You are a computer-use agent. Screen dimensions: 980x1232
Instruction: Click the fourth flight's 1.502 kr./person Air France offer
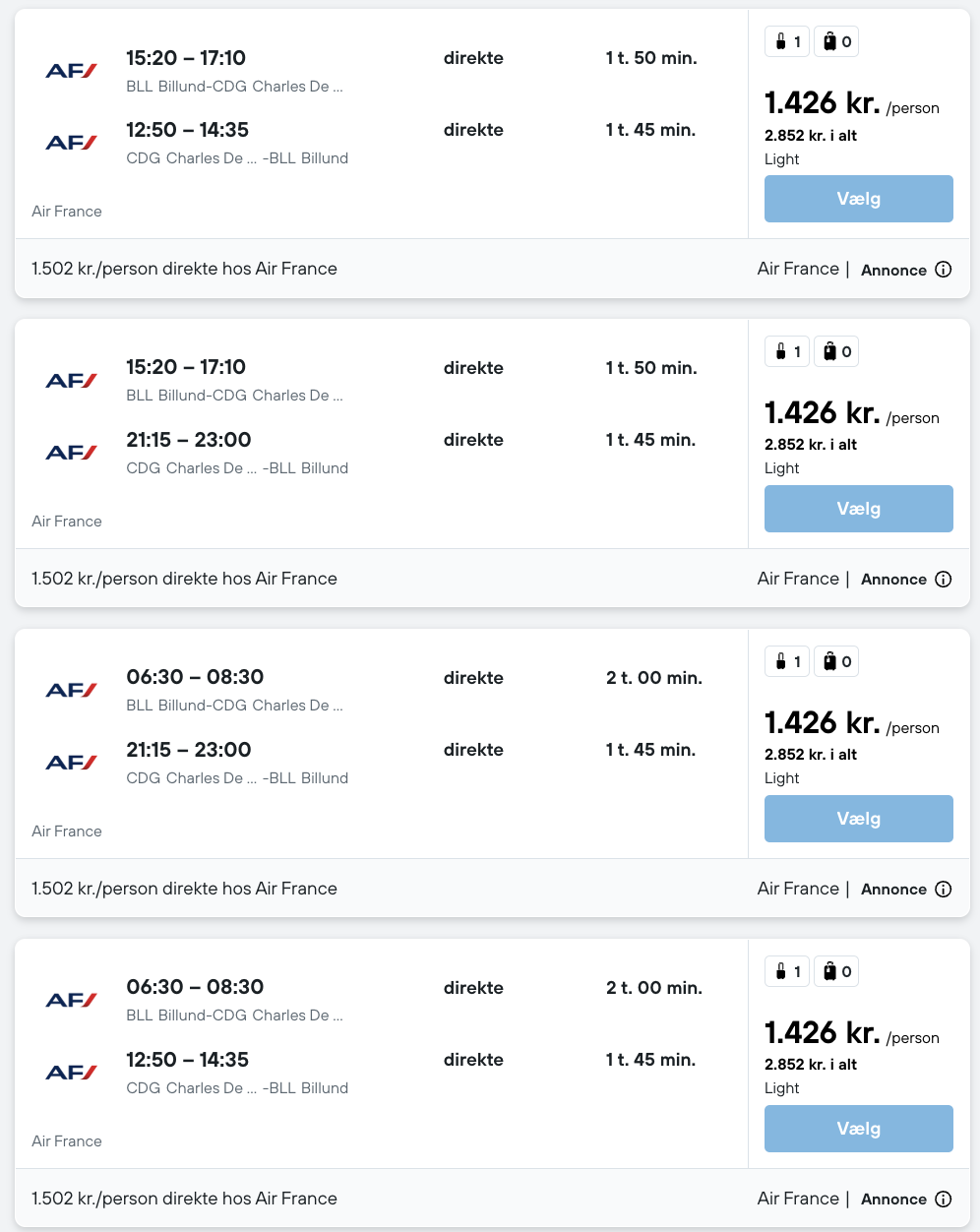pyautogui.click(x=184, y=1199)
